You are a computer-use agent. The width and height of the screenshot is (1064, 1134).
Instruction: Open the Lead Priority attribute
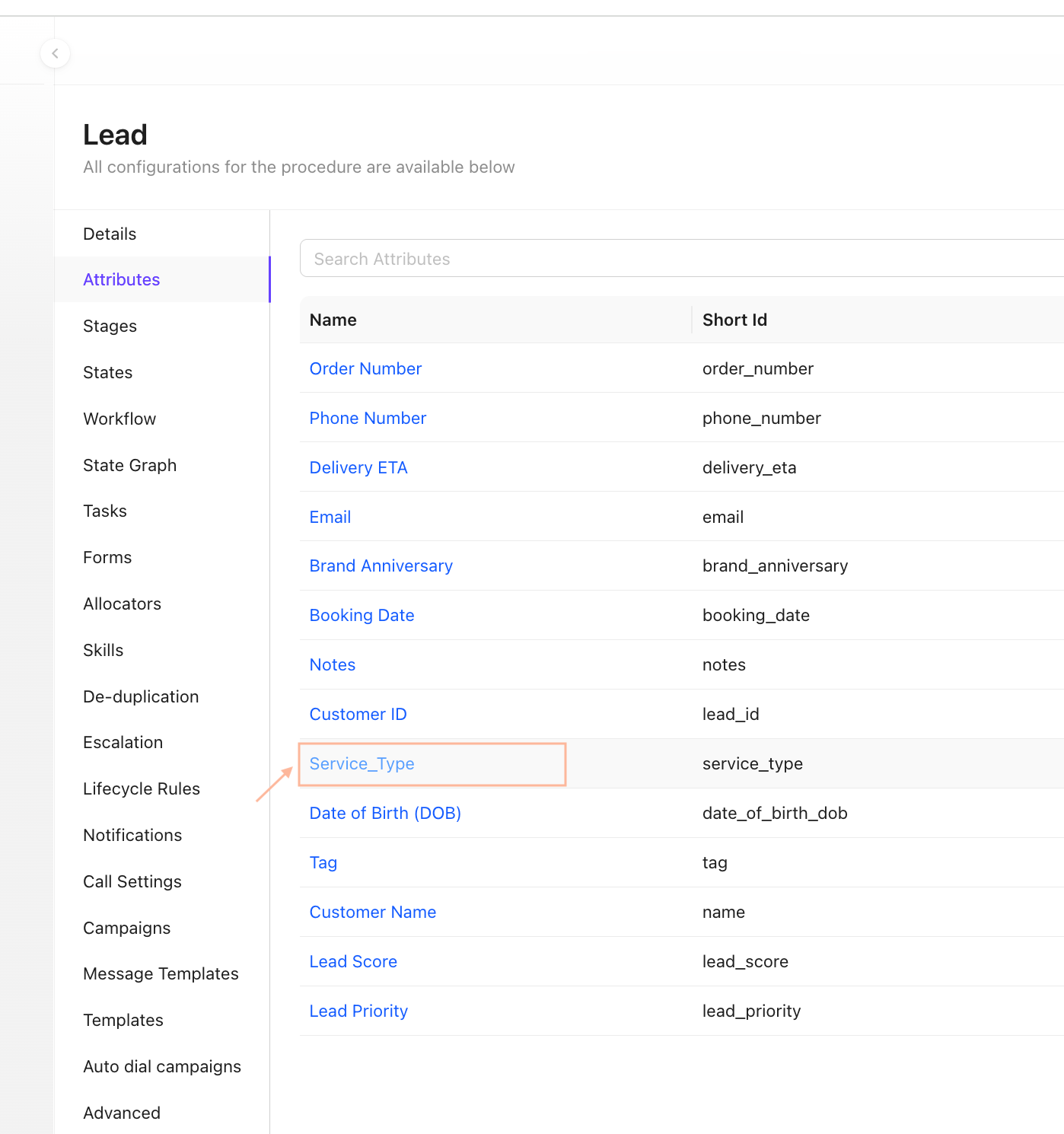(358, 1011)
